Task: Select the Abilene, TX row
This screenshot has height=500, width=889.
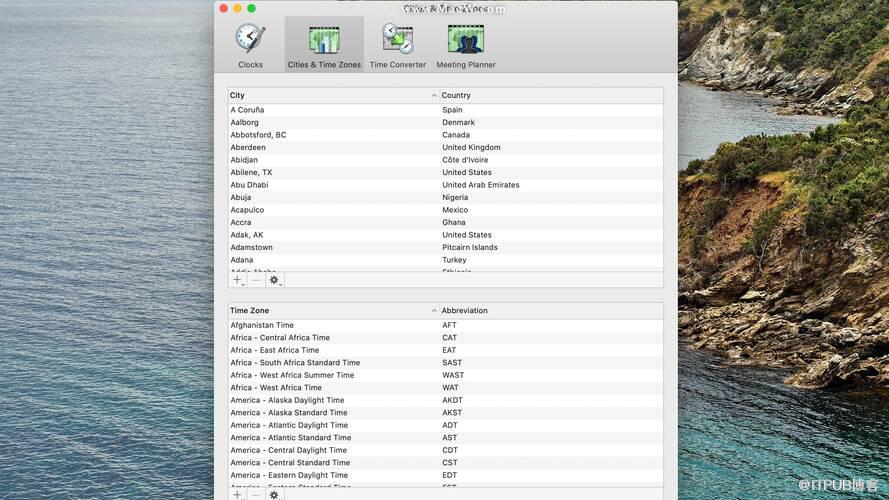Action: tap(446, 172)
